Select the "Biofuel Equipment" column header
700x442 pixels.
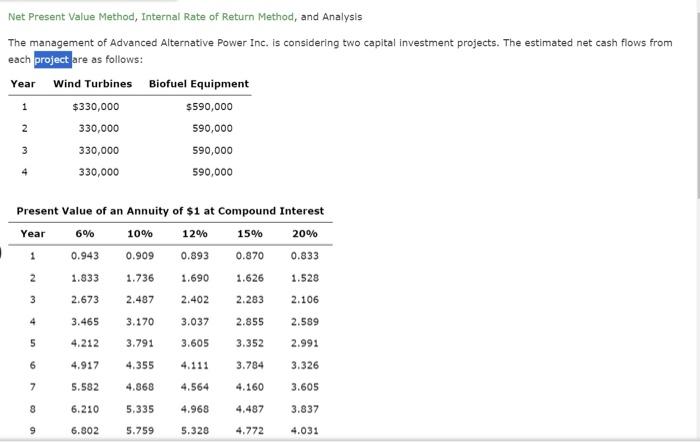click(x=199, y=84)
